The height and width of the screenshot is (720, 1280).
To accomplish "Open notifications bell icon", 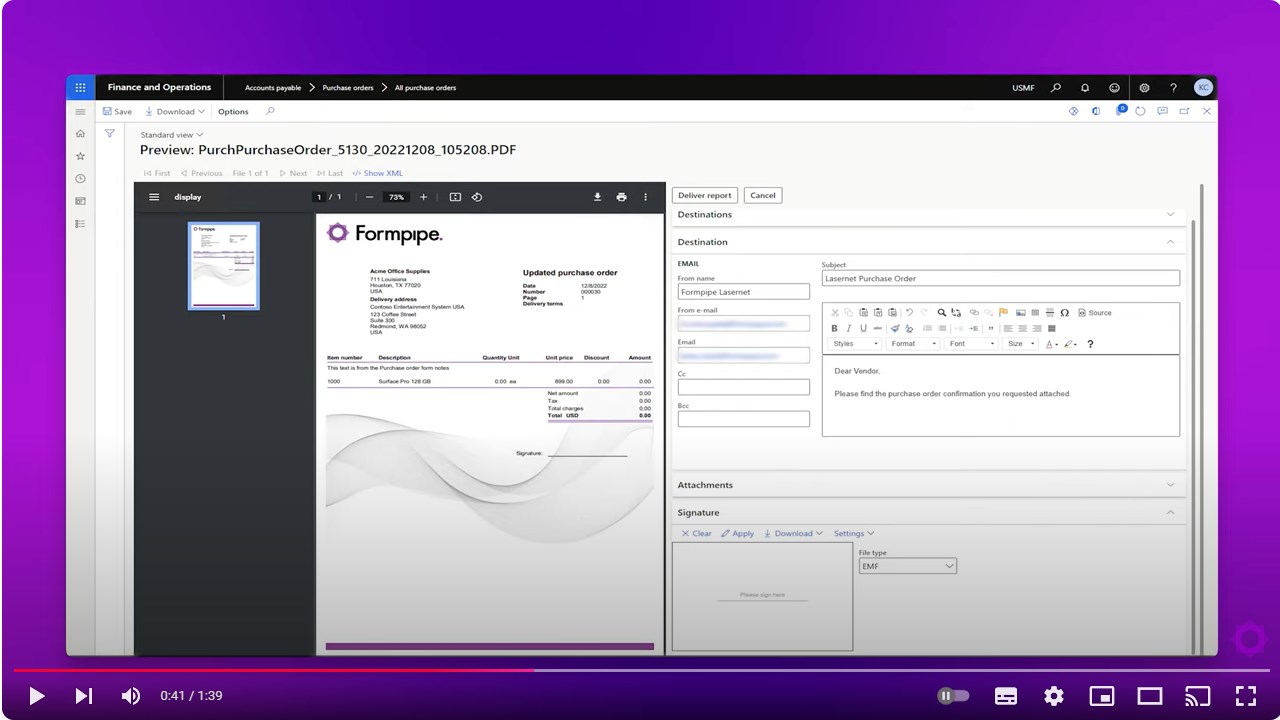I will pos(1085,88).
